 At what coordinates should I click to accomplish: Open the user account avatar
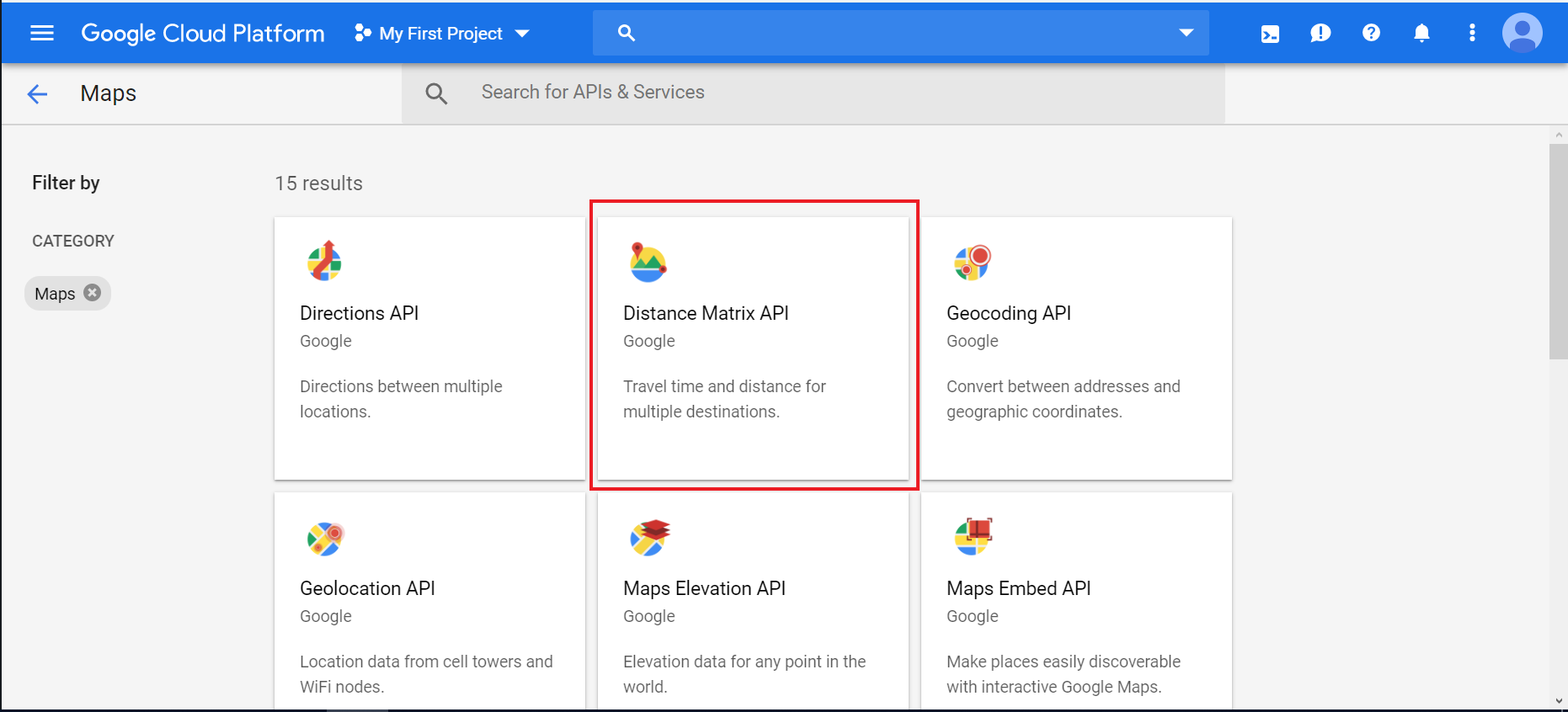pos(1523,33)
